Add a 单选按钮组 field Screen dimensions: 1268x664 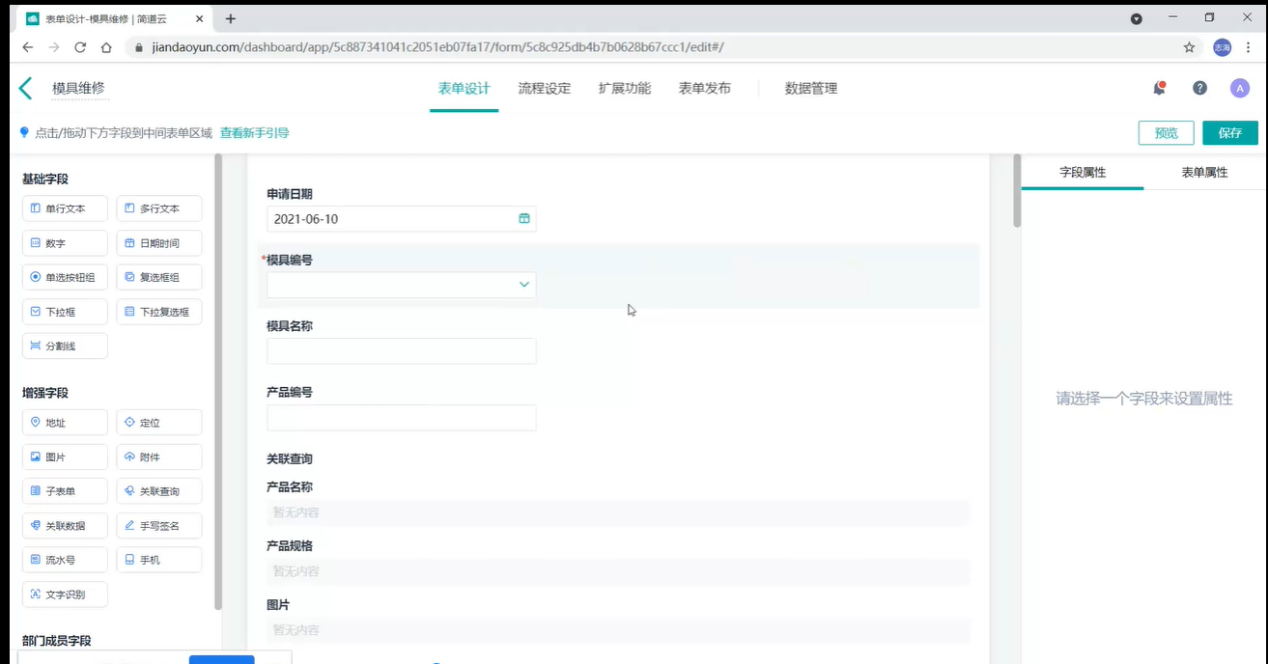click(x=64, y=277)
